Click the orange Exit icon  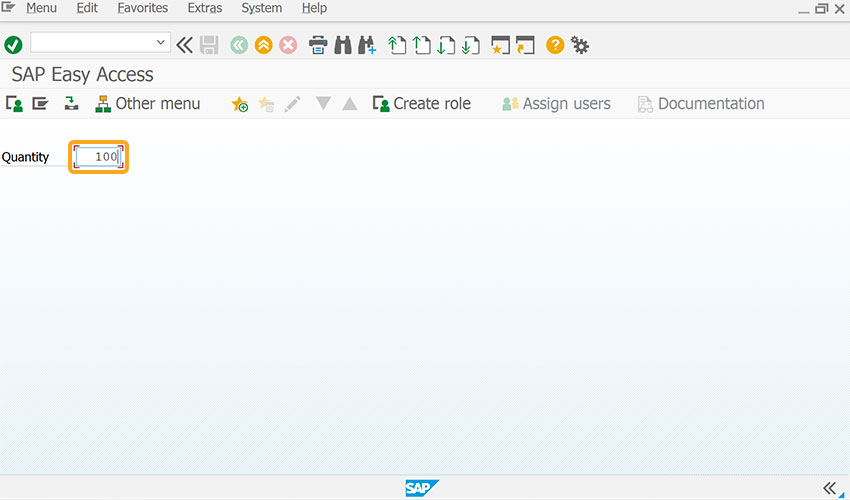[263, 45]
